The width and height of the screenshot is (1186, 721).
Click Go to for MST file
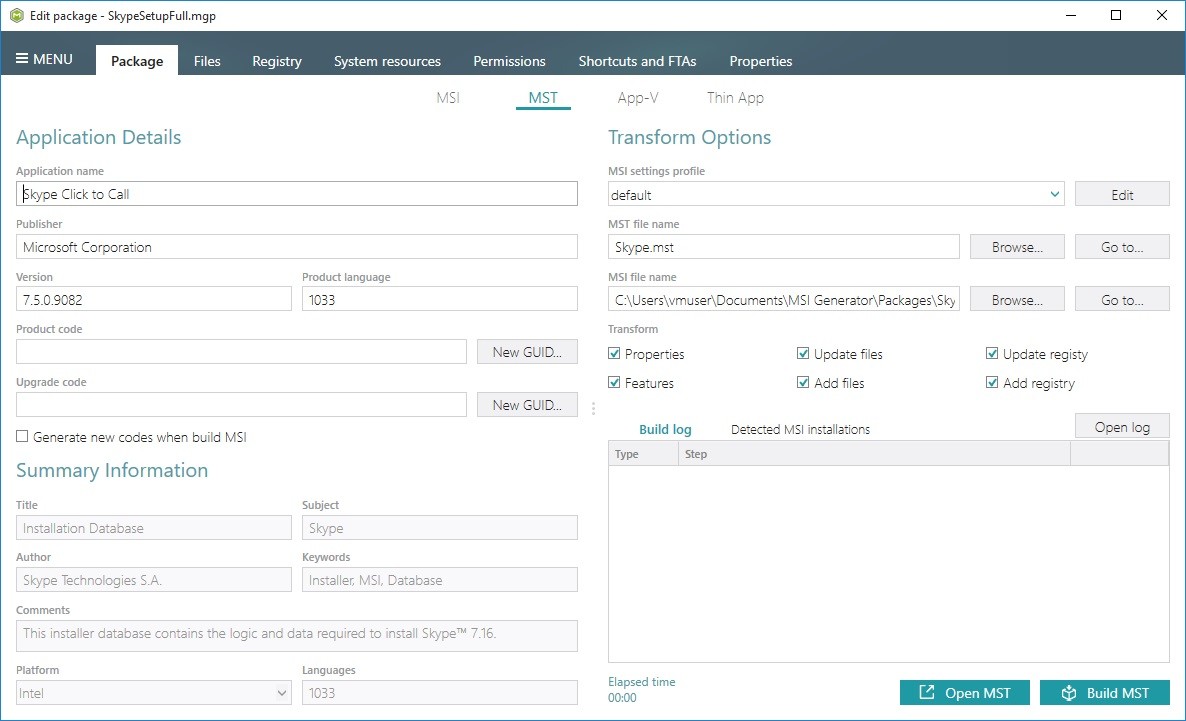(1122, 247)
